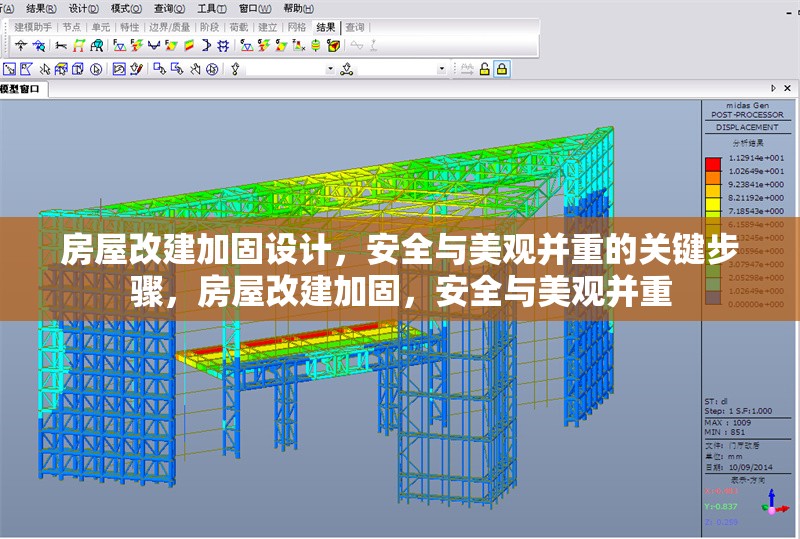Display Plane Stress contour icon
The height and width of the screenshot is (539, 800).
pyautogui.click(x=281, y=45)
